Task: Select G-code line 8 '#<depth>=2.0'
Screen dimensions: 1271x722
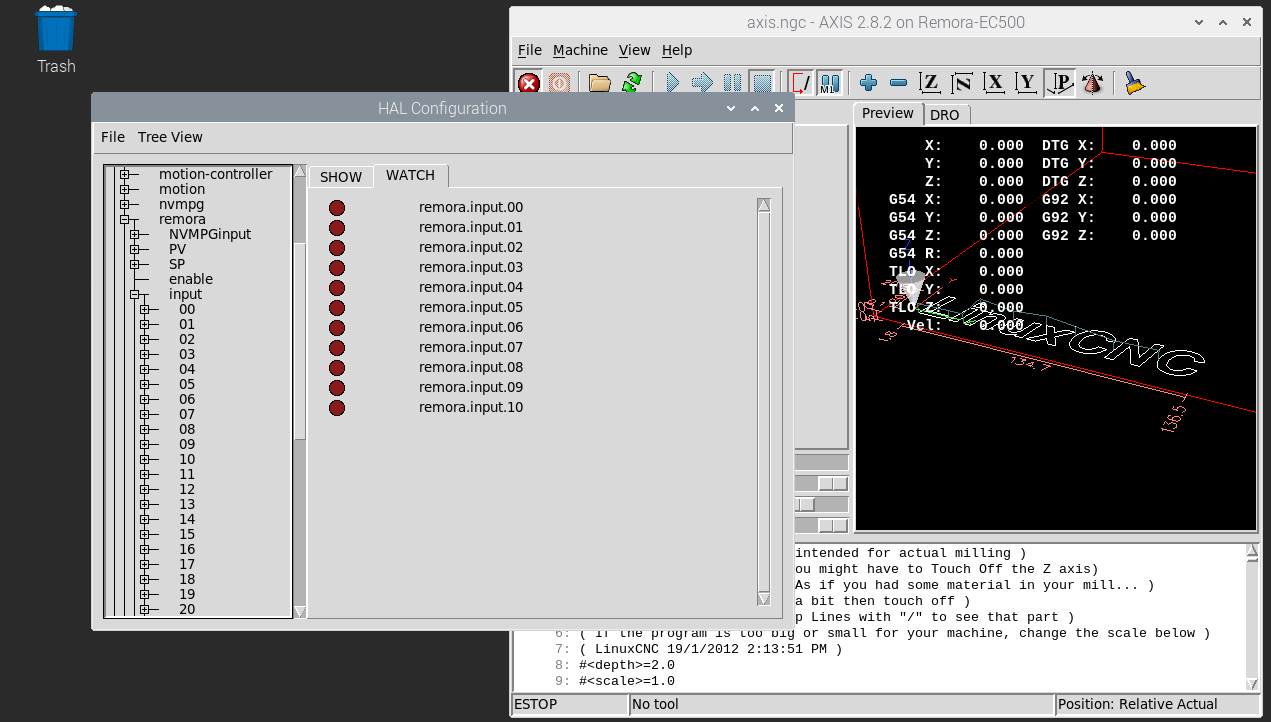Action: 627,665
